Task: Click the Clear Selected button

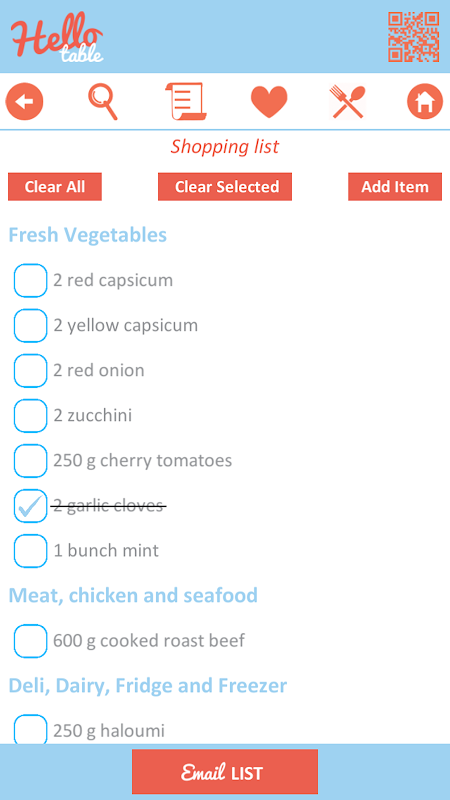Action: (225, 187)
